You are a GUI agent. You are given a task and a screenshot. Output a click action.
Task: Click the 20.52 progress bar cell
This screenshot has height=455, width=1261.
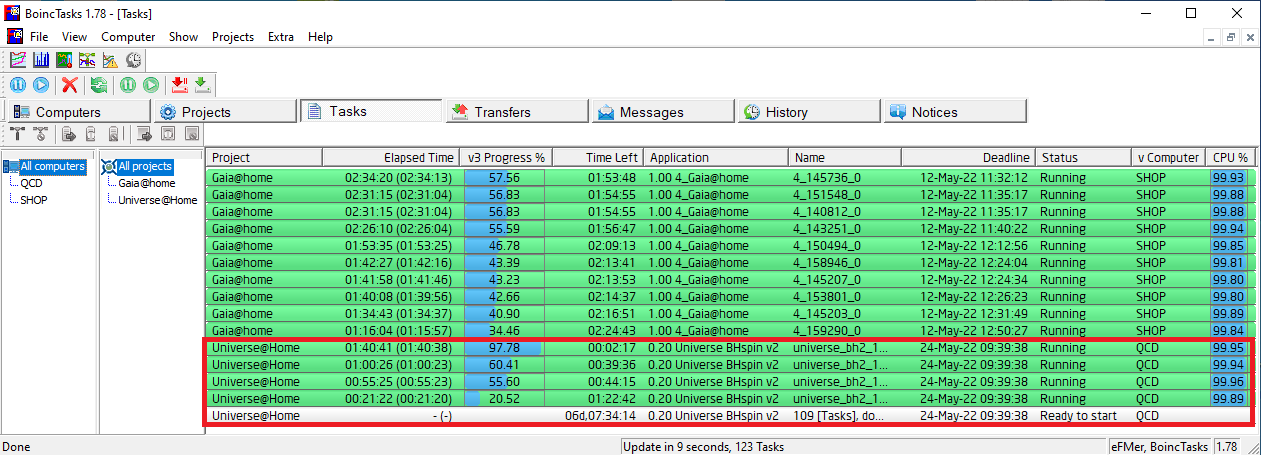[505, 398]
